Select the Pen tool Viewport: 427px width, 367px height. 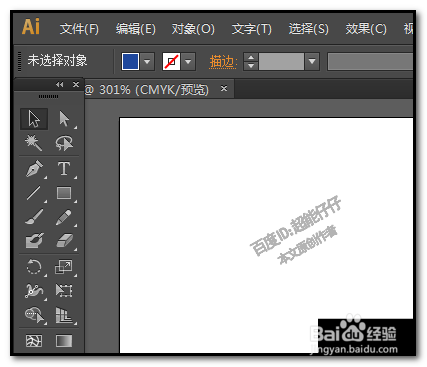(x=34, y=168)
